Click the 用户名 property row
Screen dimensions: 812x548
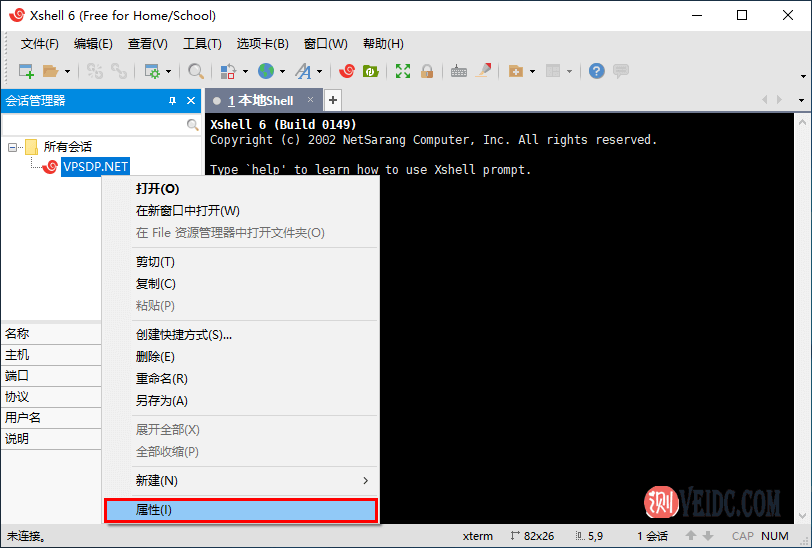click(51, 417)
